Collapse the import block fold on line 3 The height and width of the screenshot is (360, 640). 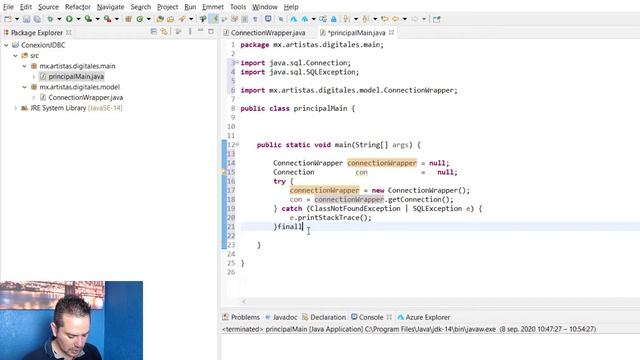pos(238,62)
